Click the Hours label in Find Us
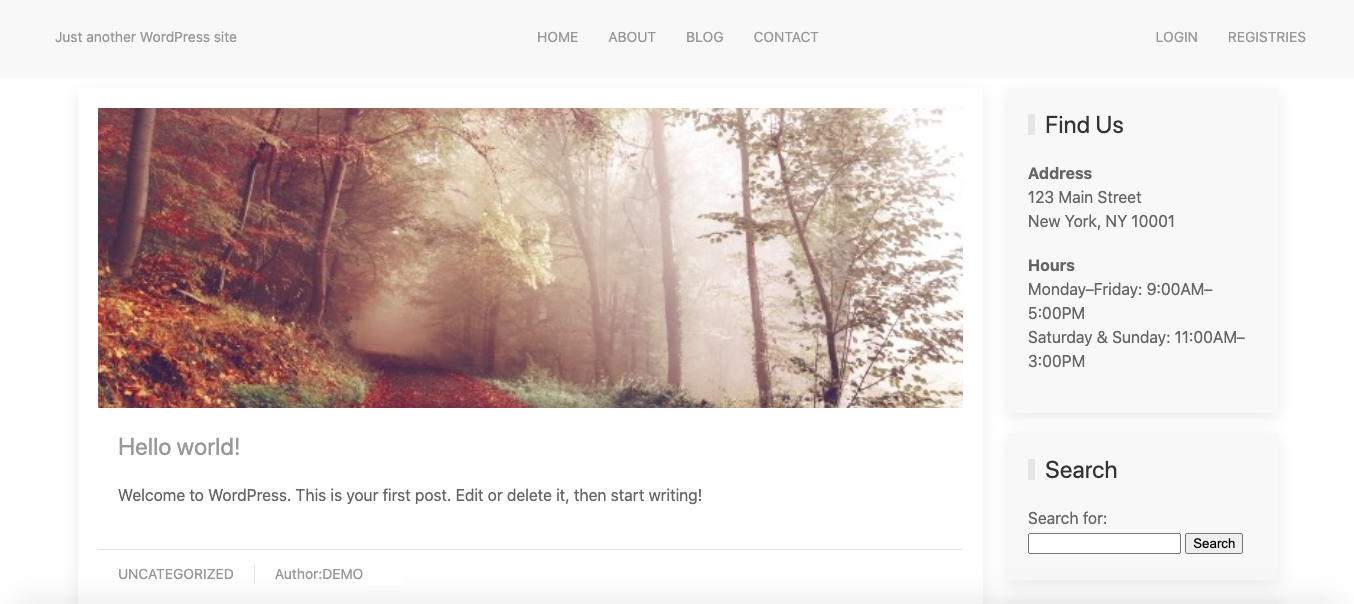 pyautogui.click(x=1051, y=265)
